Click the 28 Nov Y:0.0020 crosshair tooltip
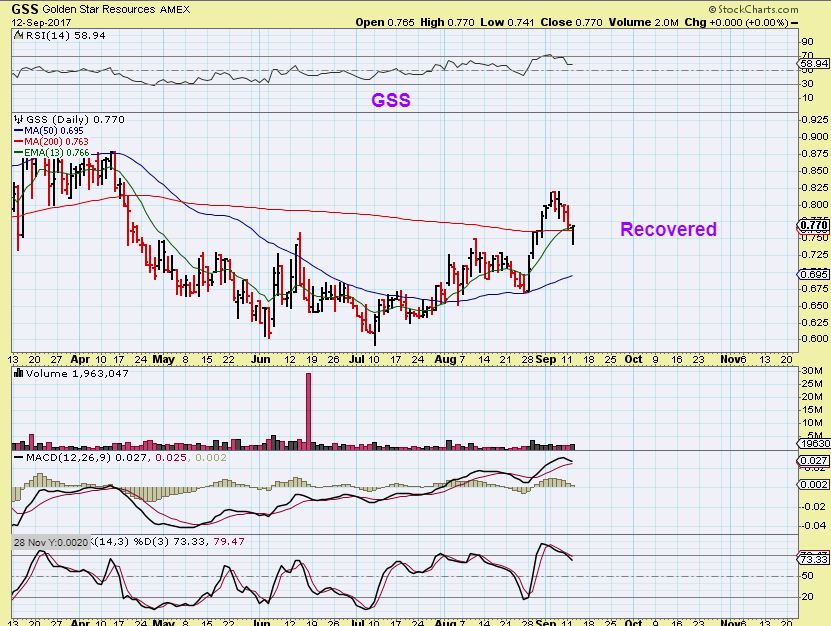 [50, 543]
